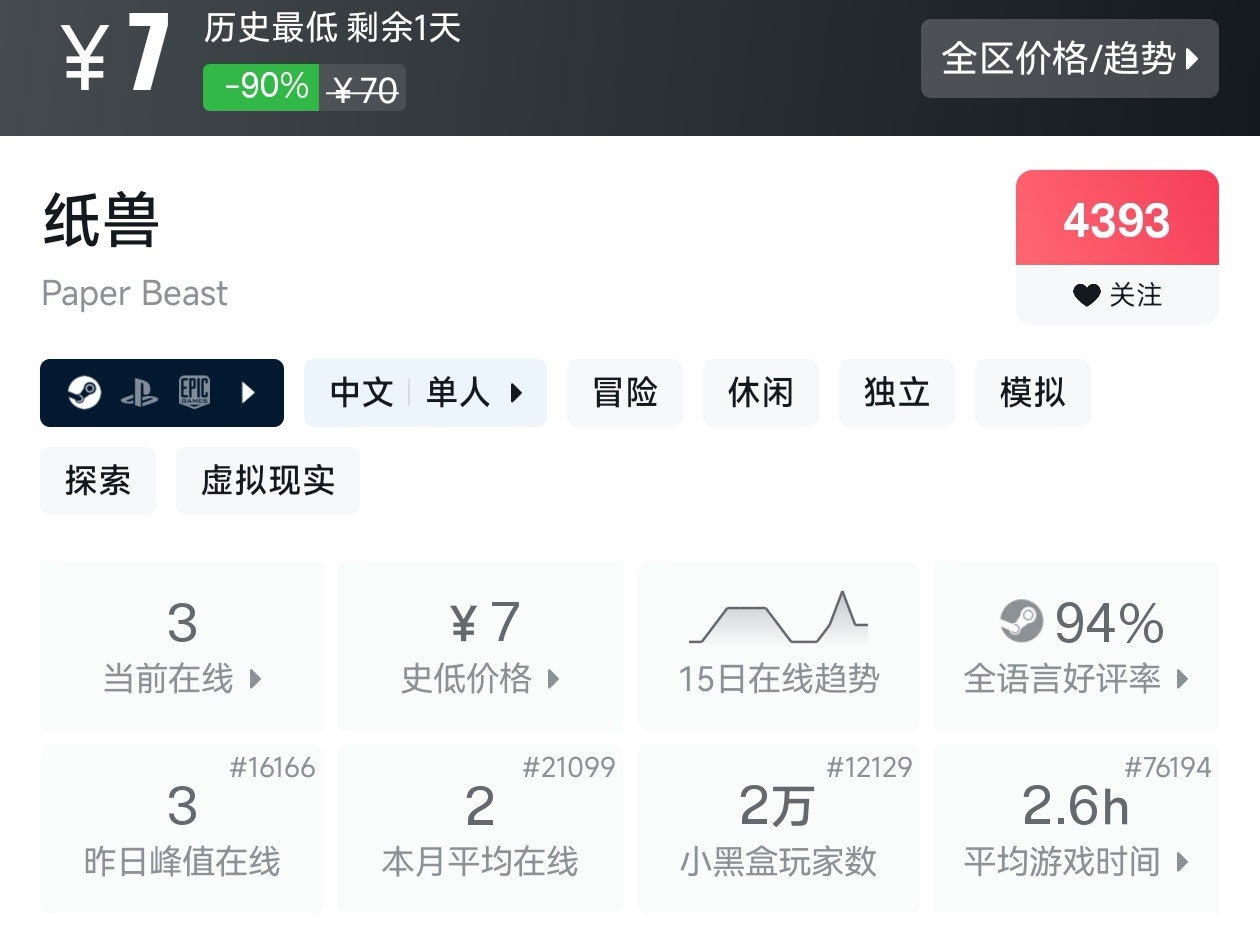Viewport: 1260px width, 932px height.
Task: Choose the 休闲 genre tag
Action: click(761, 393)
